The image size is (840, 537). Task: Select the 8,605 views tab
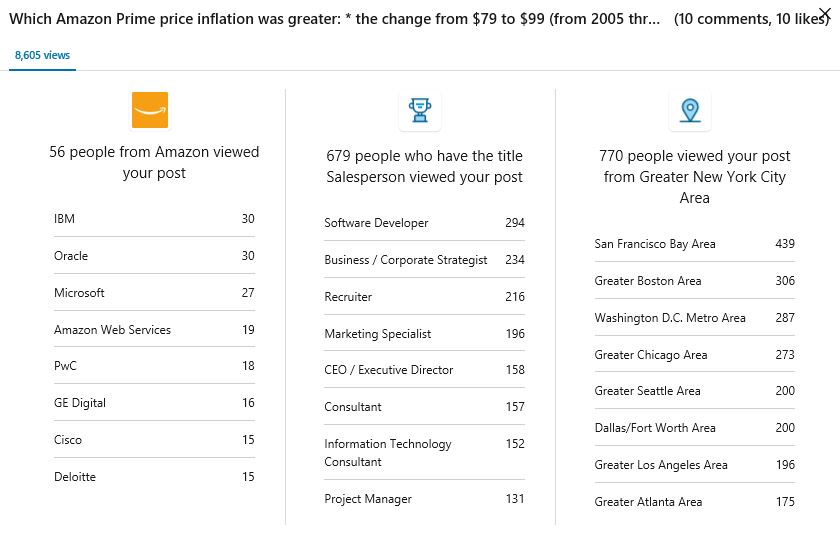coord(43,56)
